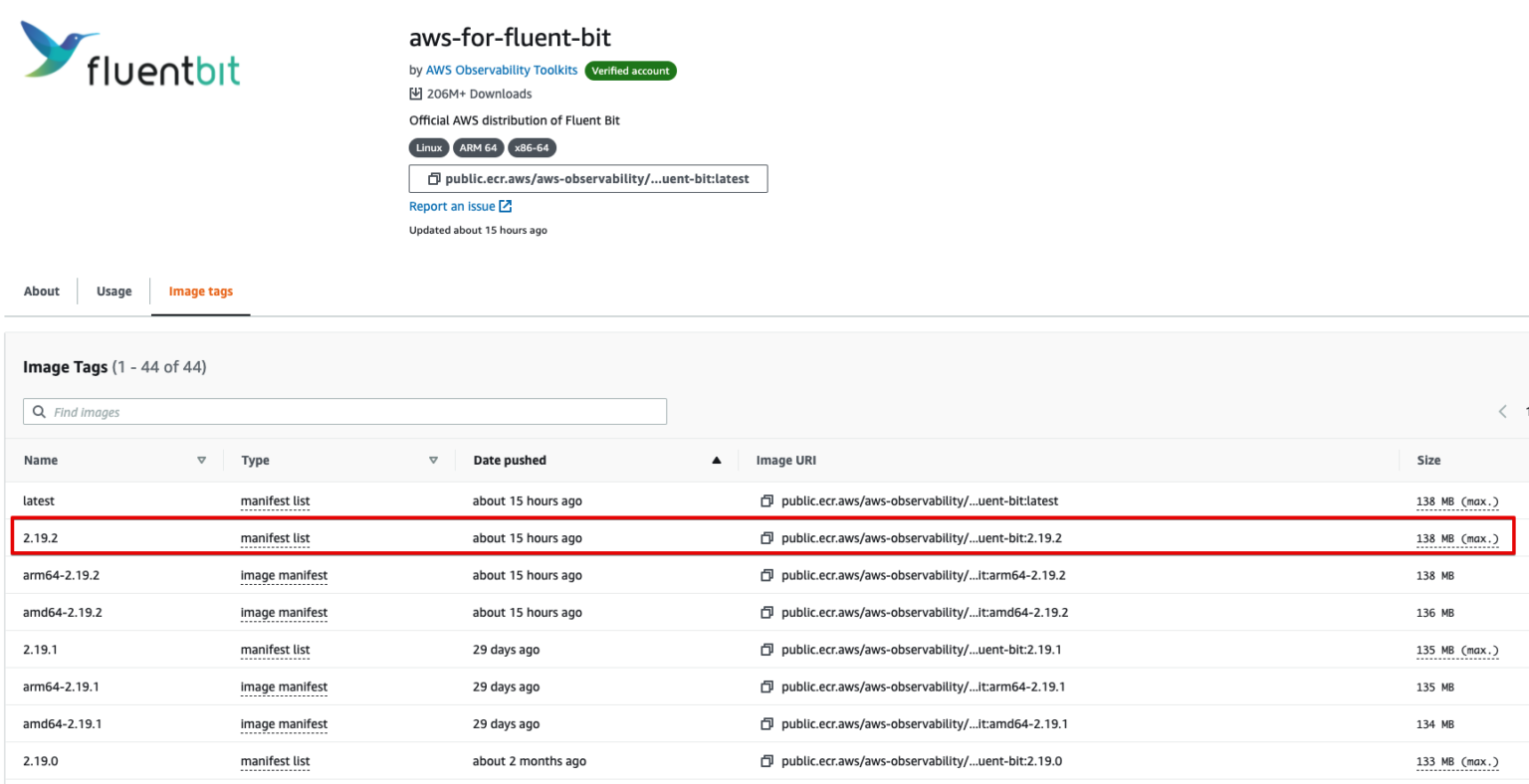Screen dimensions: 1529x784
Task: Open the Name column filter dropdown
Action: [x=202, y=460]
